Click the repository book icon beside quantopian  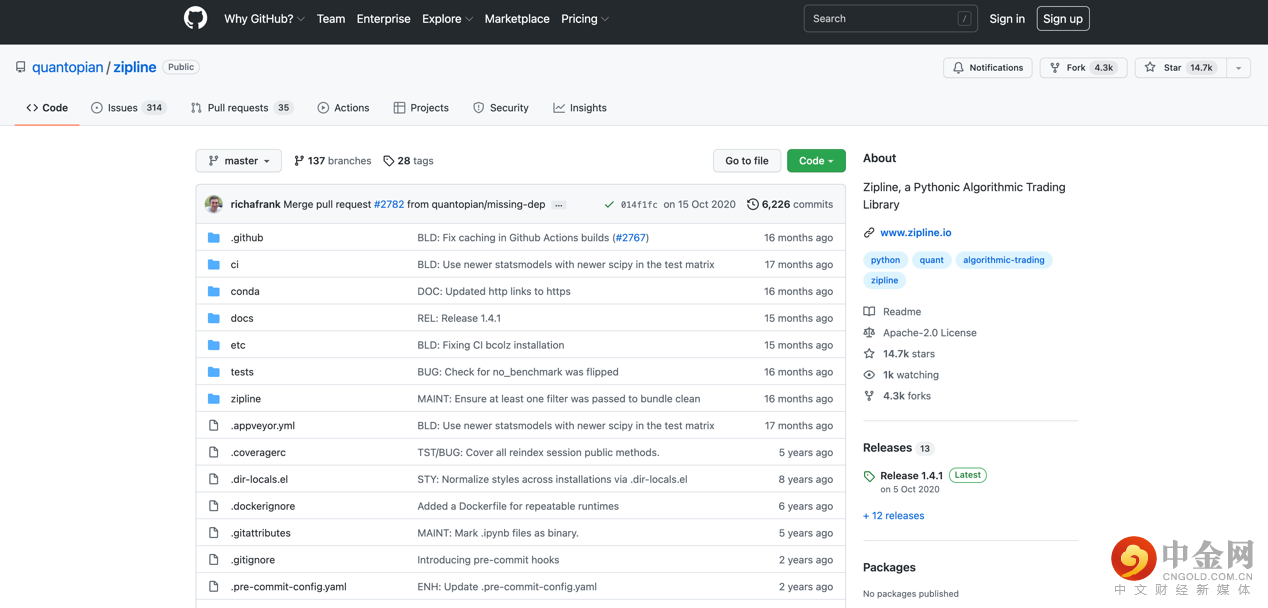pos(20,67)
